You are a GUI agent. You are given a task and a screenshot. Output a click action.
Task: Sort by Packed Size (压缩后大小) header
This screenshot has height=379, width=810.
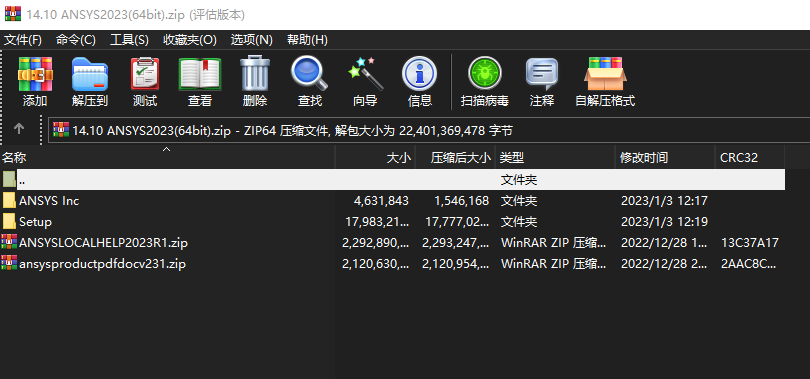click(x=455, y=157)
